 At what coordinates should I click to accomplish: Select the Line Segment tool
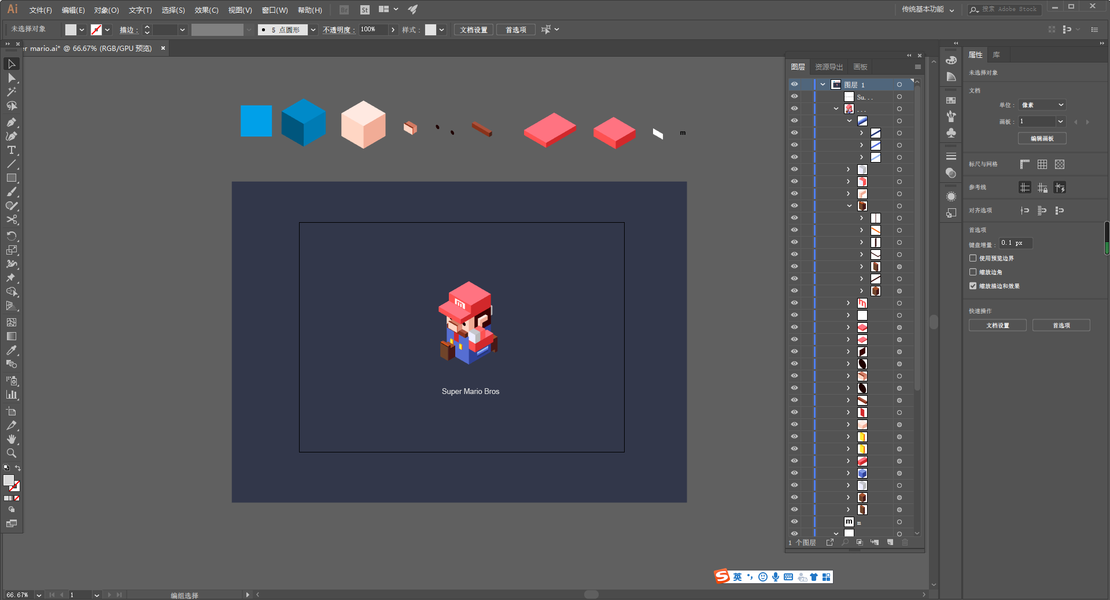(11, 164)
